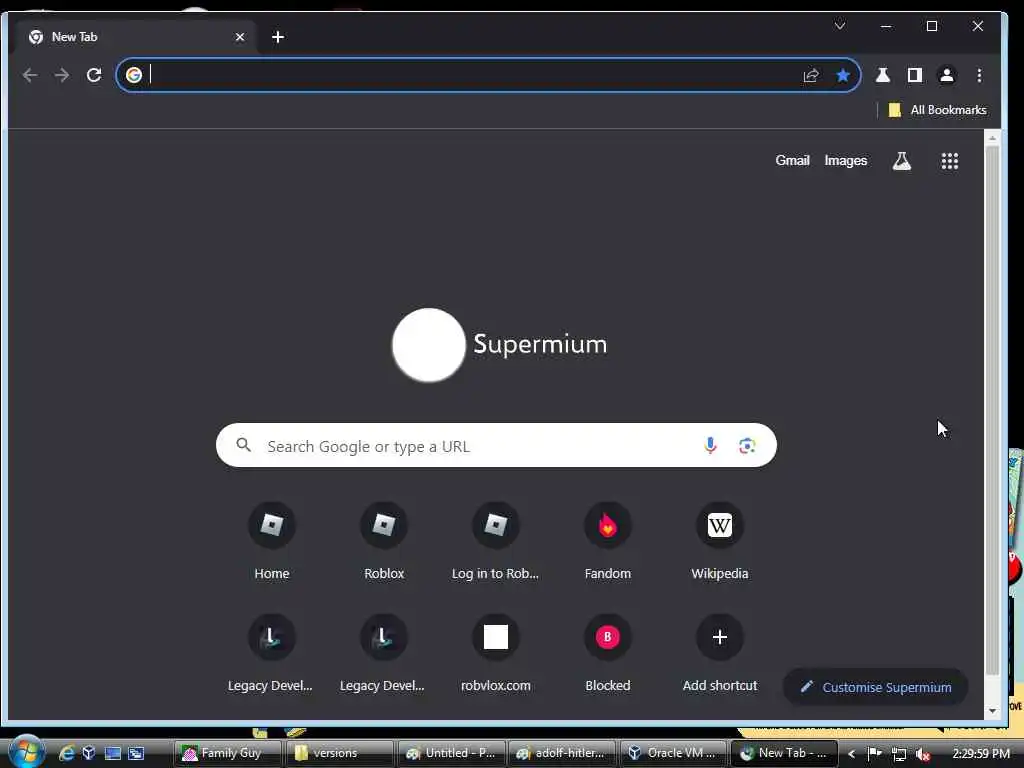Open the profile avatar icon
The height and width of the screenshot is (768, 1024).
pos(947,75)
